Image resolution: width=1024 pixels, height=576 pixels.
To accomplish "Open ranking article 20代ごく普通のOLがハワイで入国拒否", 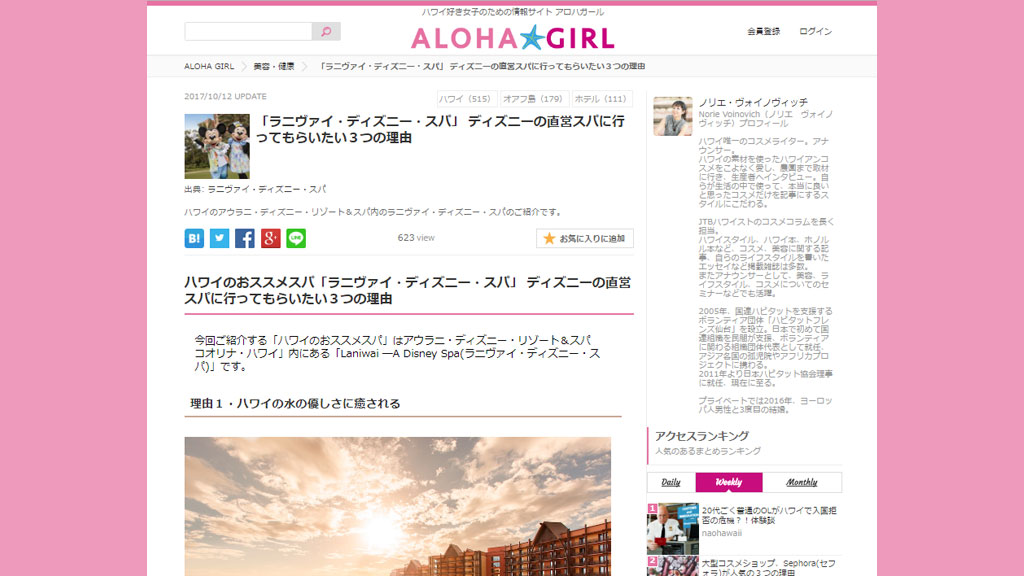I will 769,515.
